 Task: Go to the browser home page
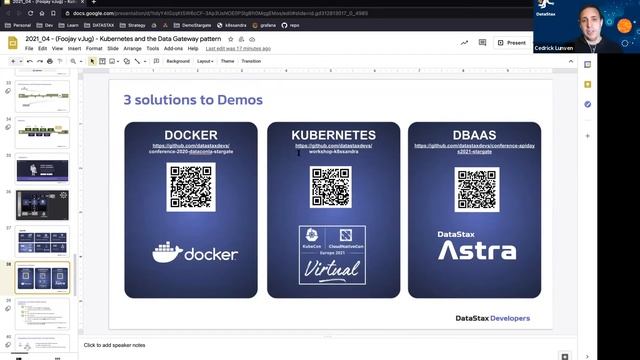(42, 13)
